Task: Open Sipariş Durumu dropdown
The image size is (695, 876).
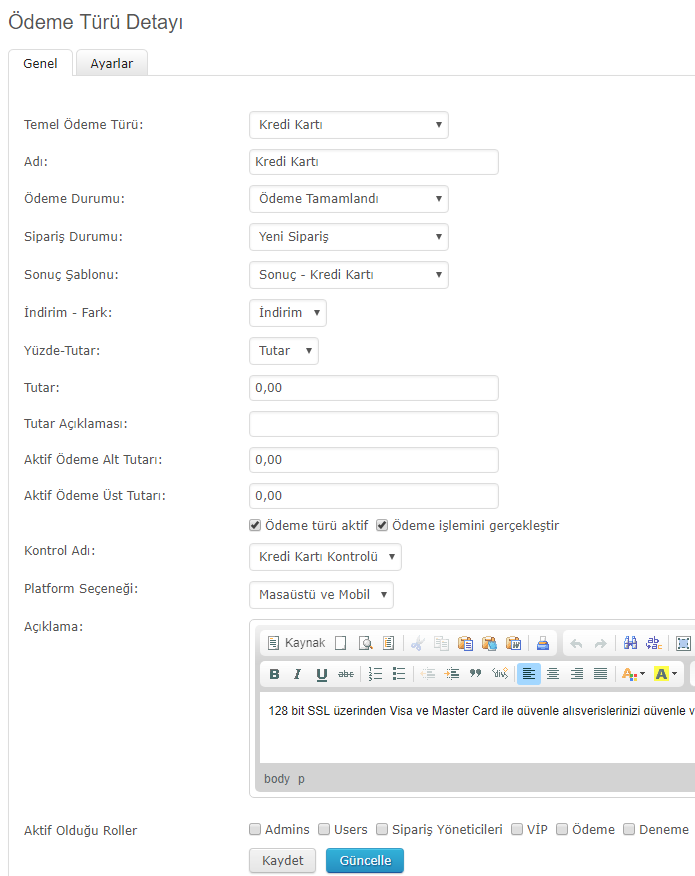Action: (349, 237)
